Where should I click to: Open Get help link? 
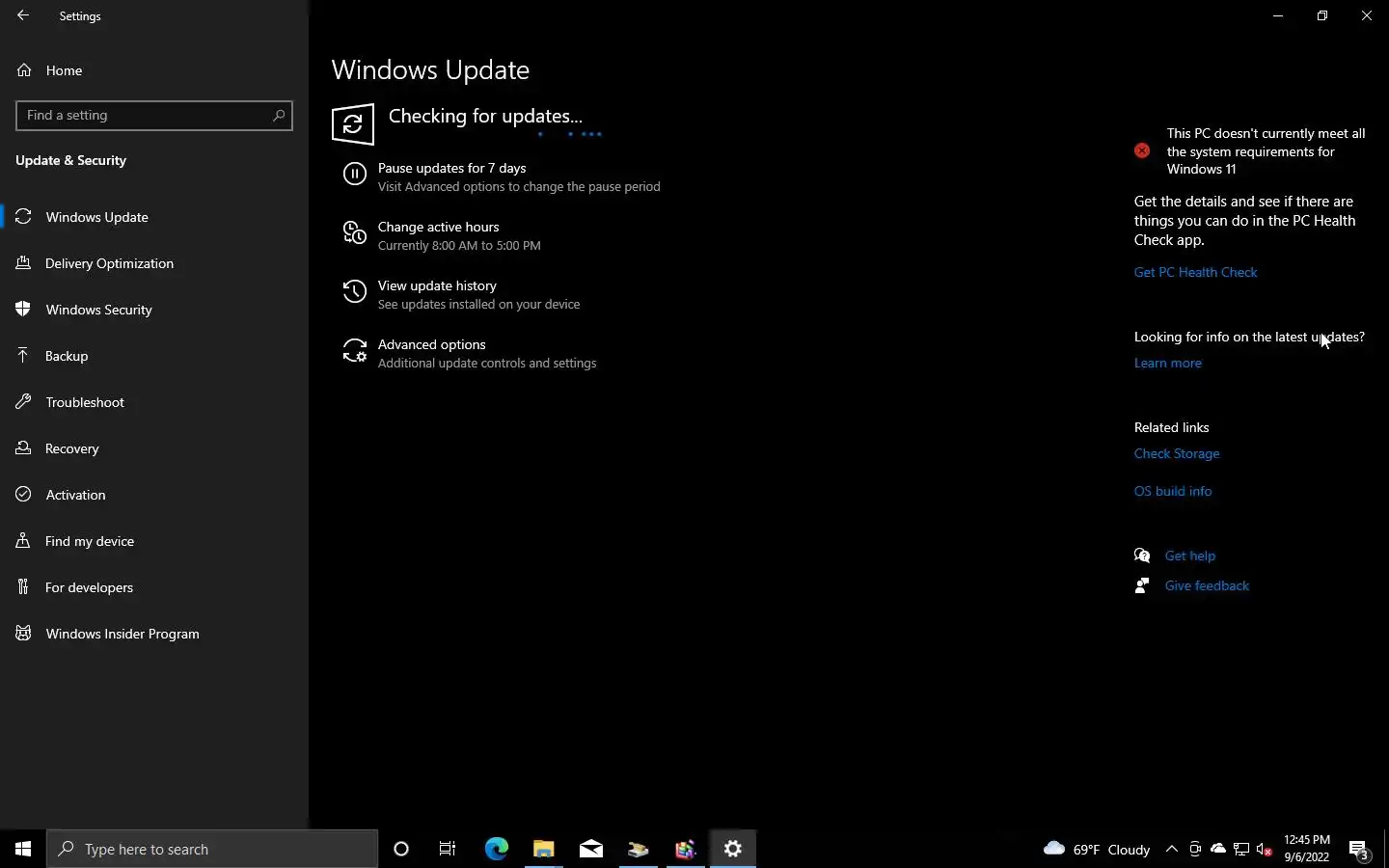(x=1189, y=556)
